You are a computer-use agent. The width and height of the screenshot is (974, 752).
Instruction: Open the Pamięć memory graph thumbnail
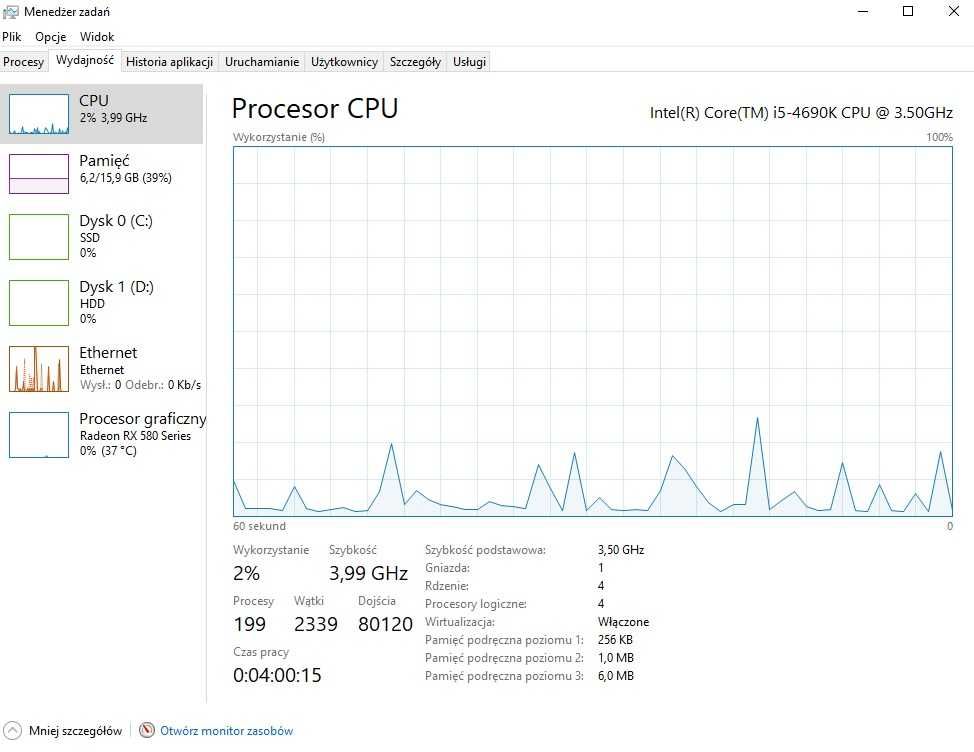tap(39, 174)
